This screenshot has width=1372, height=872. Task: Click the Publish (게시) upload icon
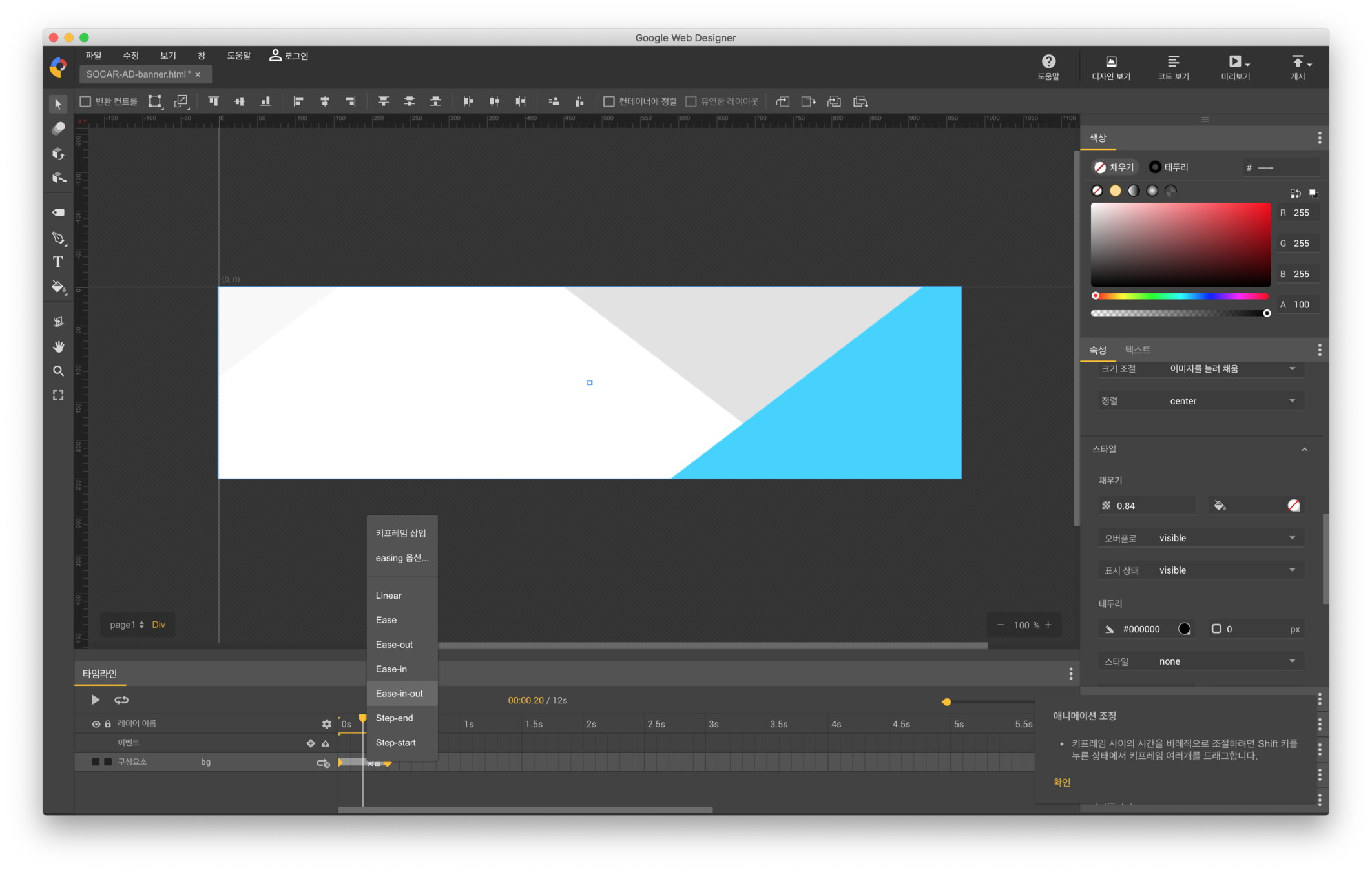[1298, 62]
